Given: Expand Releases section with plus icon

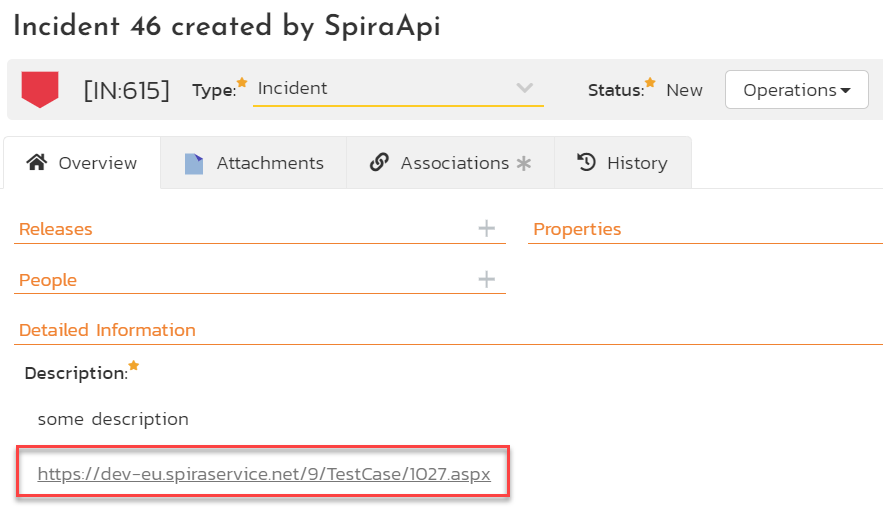Looking at the screenshot, I should [x=486, y=229].
